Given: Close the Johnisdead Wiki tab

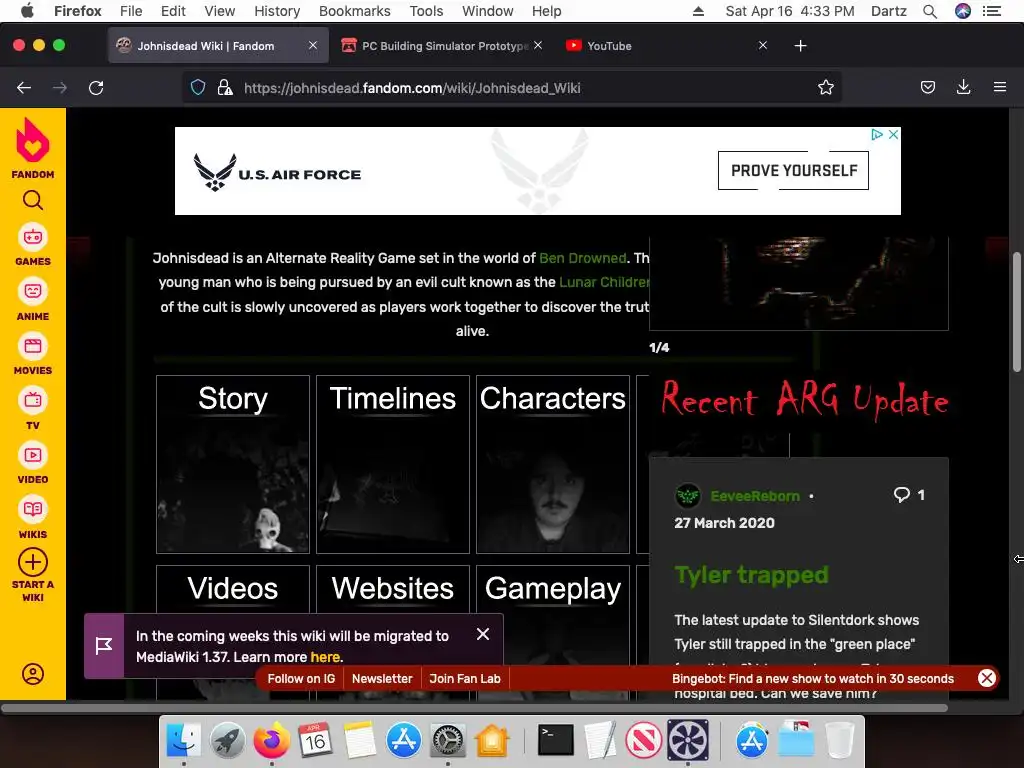Looking at the screenshot, I should tap(313, 45).
